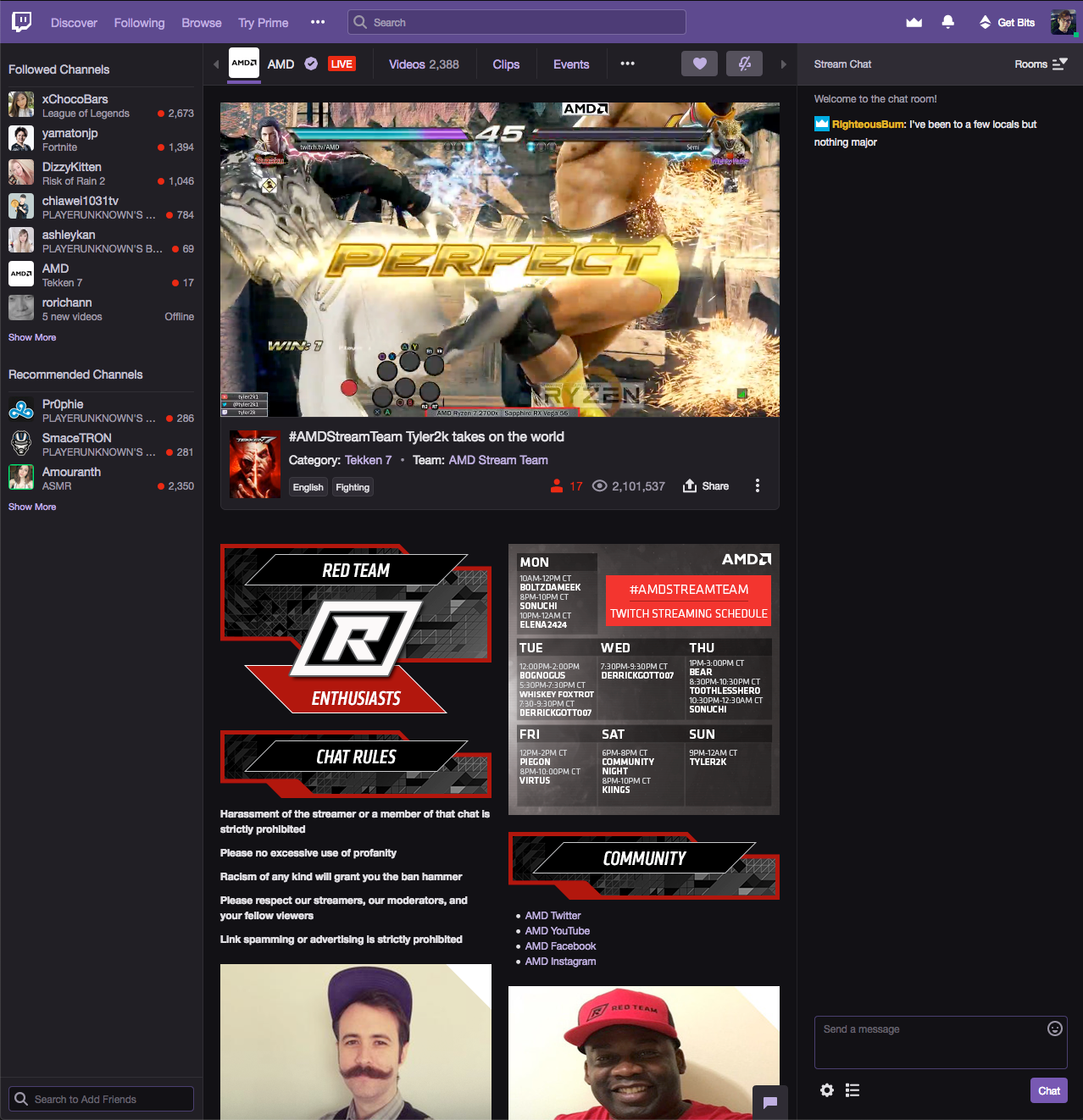
Task: Open AMD Twitter link
Action: (x=553, y=916)
